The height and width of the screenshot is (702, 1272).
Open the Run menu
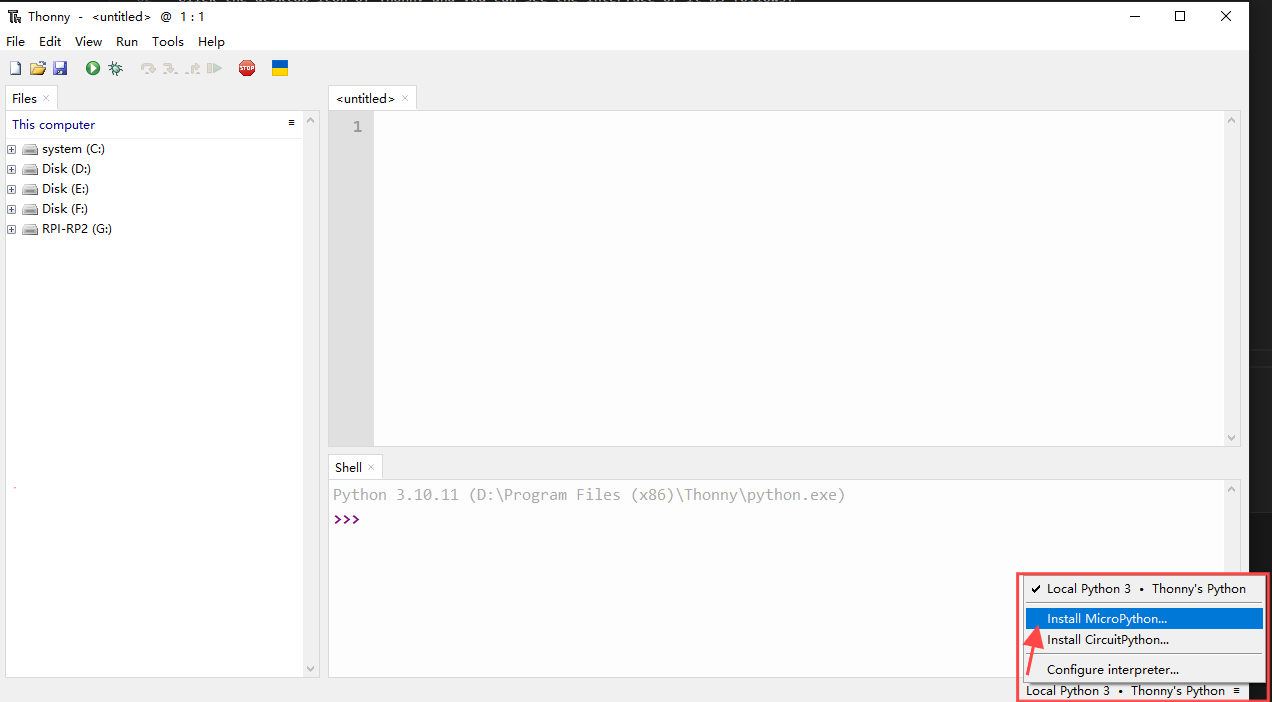[x=127, y=42]
